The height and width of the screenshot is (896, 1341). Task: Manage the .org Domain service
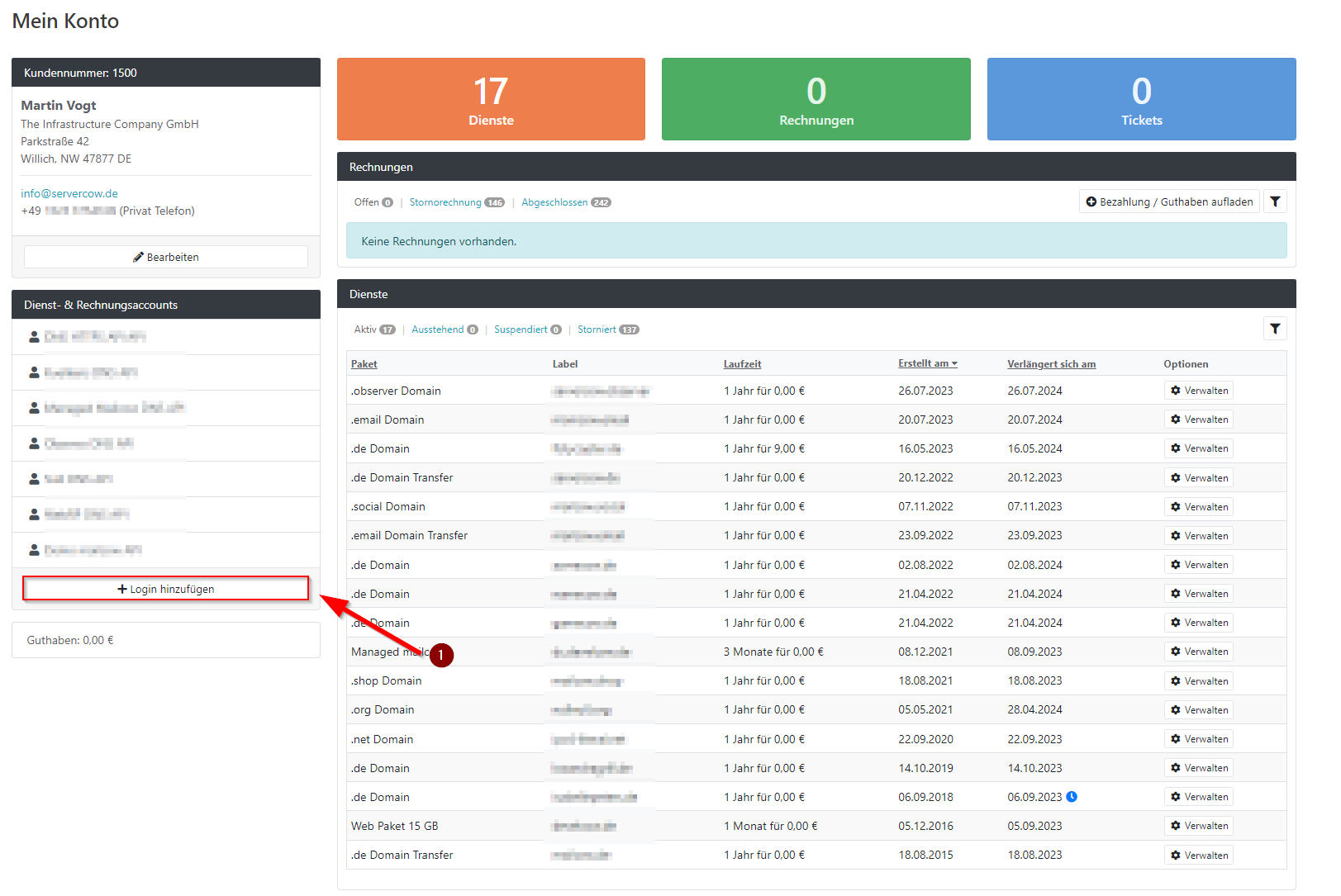pos(1199,710)
